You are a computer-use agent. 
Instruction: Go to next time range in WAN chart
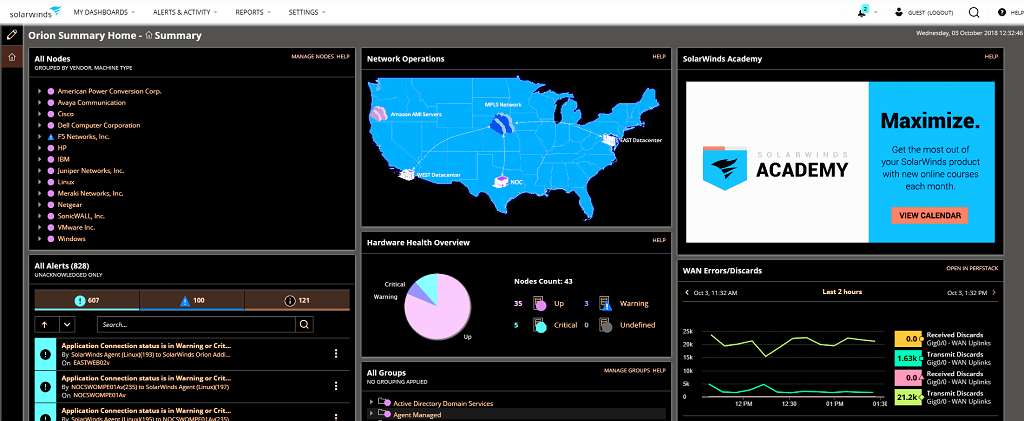point(994,292)
